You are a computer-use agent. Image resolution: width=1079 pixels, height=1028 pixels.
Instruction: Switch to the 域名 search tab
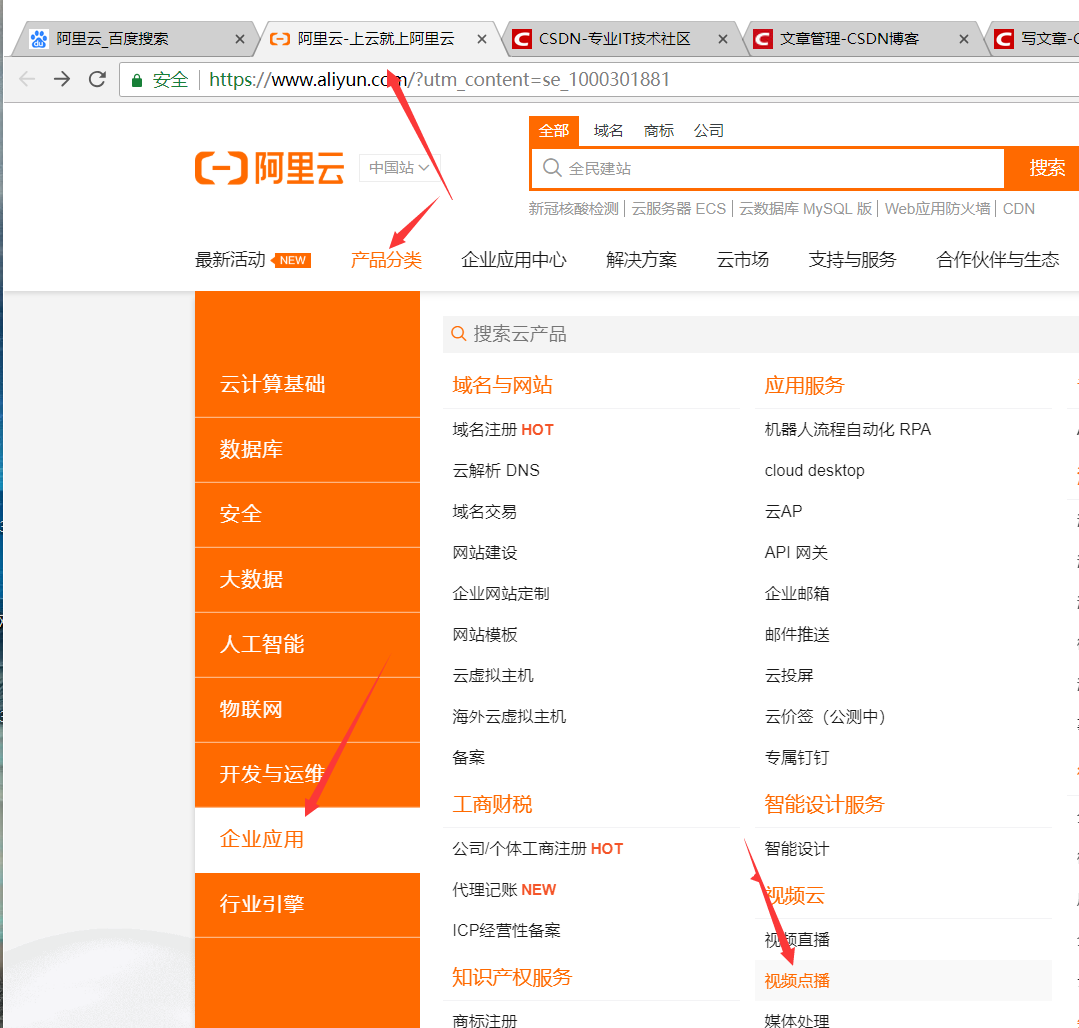click(610, 130)
